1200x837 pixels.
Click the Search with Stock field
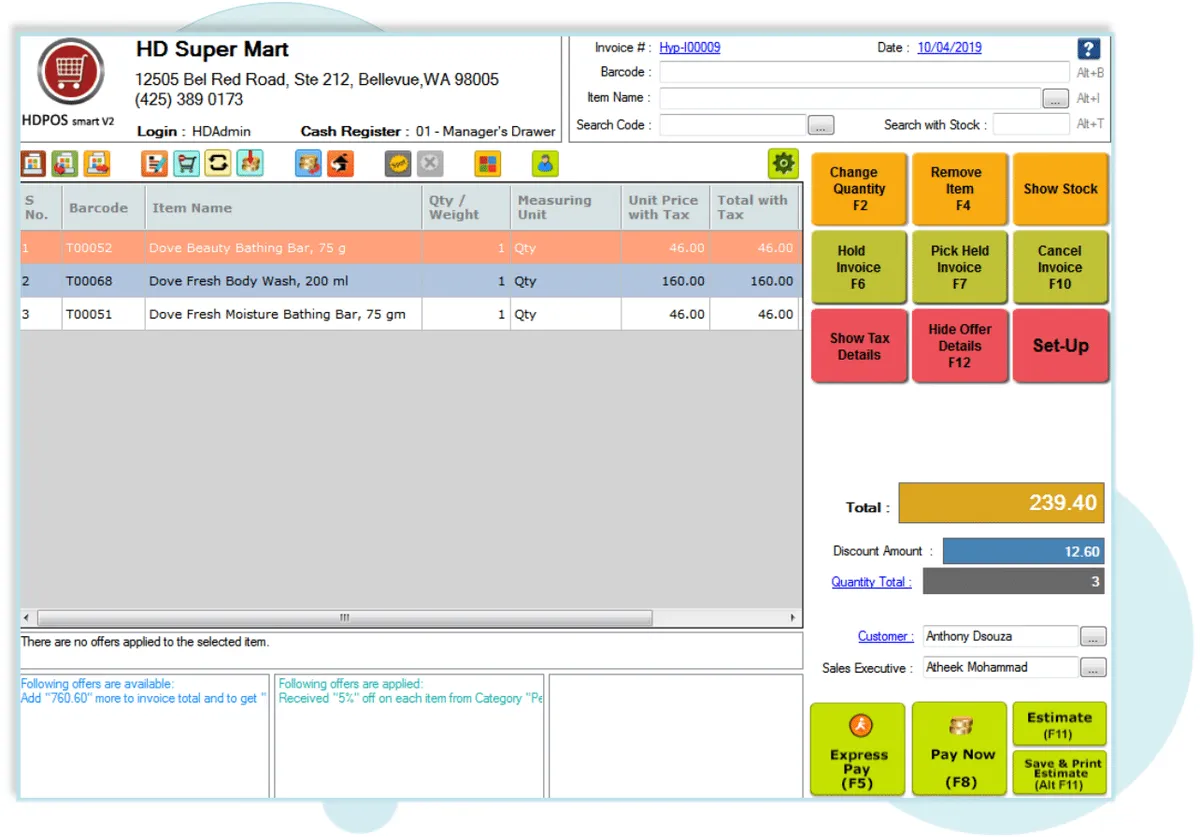1031,125
